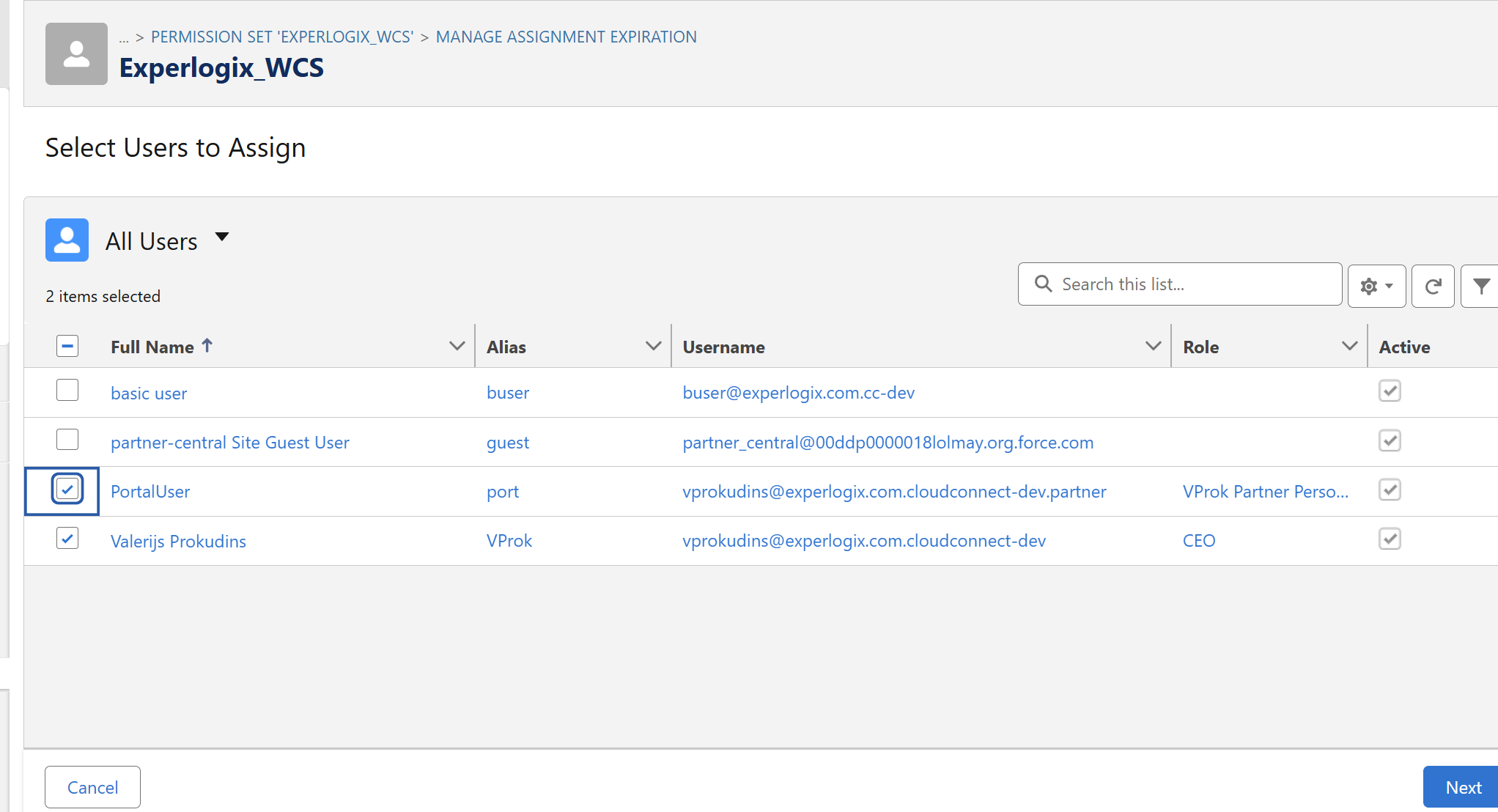Sort by Active column header

click(1404, 347)
